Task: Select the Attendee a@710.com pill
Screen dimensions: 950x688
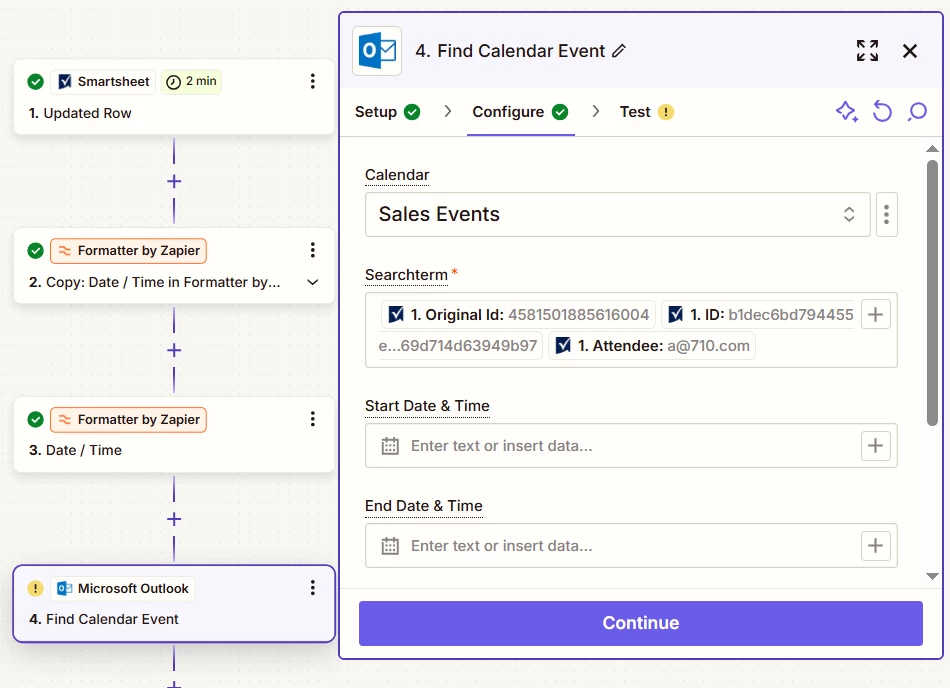Action: 652,346
